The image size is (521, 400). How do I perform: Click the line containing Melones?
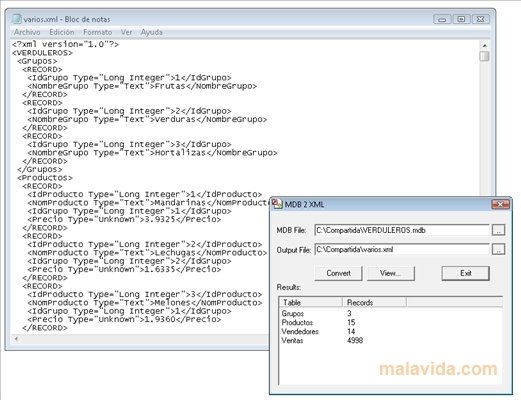[x=145, y=303]
